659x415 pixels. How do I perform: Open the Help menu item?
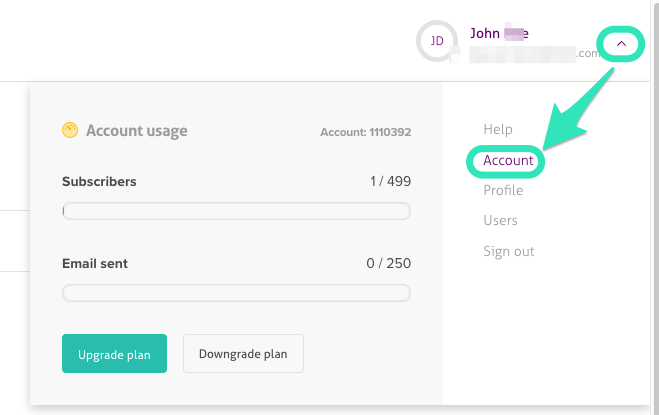pos(498,129)
